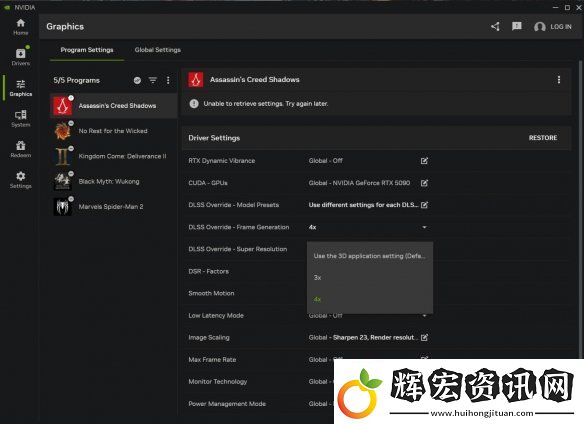Open the Drivers section in sidebar
The width and height of the screenshot is (584, 424).
(20, 57)
